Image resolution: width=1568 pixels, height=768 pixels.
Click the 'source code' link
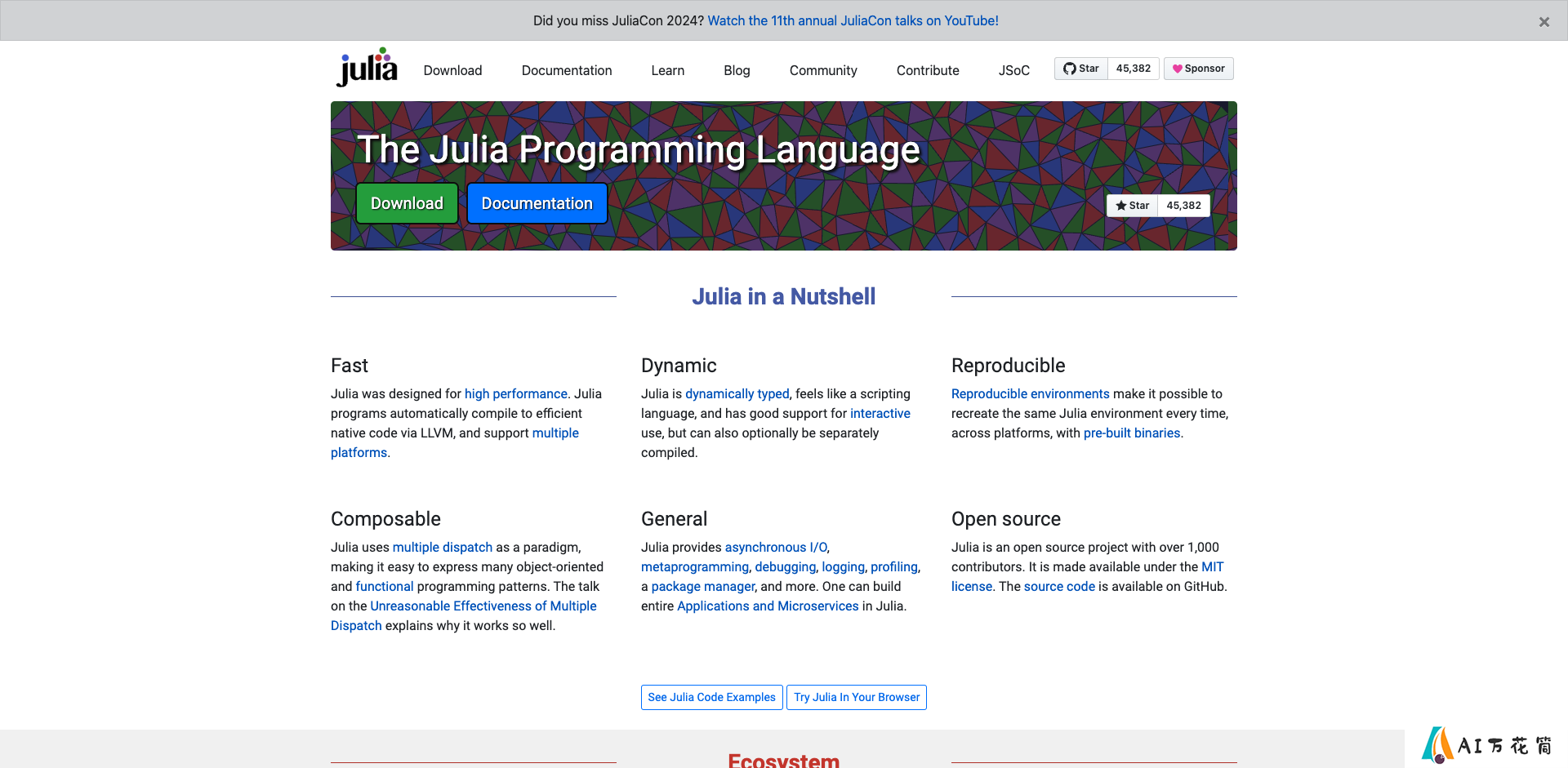1059,586
